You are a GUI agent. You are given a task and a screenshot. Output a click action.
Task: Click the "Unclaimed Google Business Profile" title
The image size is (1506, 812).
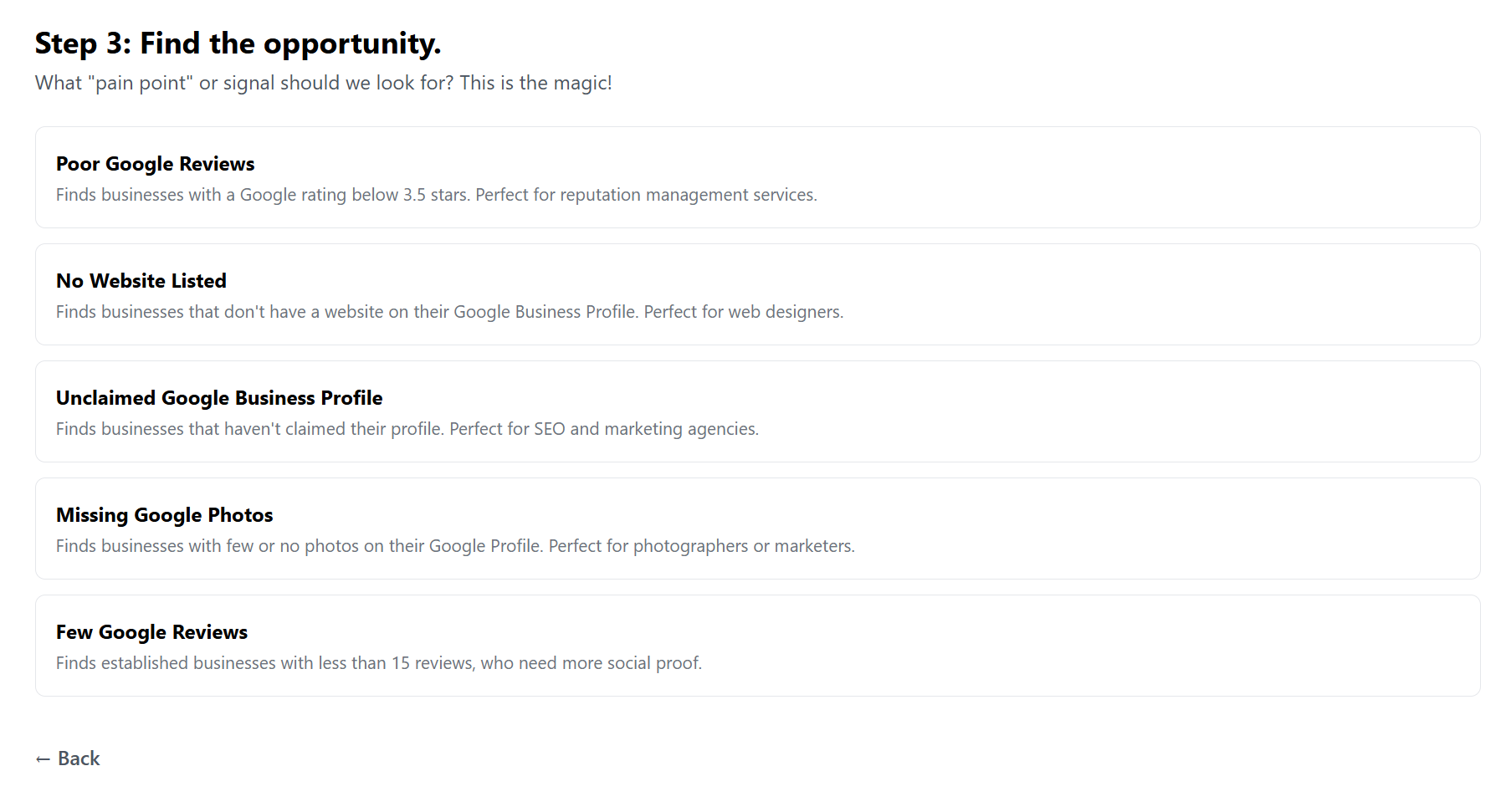click(x=219, y=398)
